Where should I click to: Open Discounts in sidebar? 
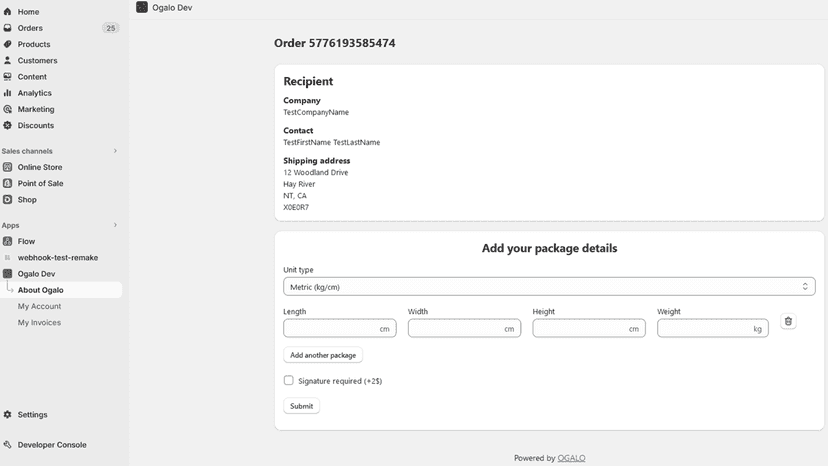point(36,125)
